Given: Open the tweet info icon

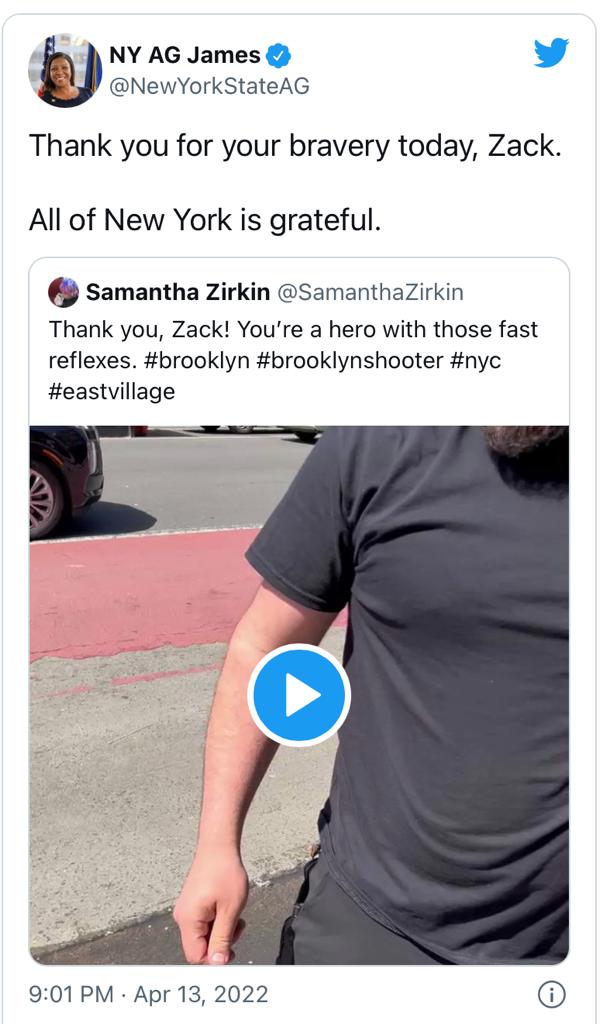Looking at the screenshot, I should coord(551,994).
